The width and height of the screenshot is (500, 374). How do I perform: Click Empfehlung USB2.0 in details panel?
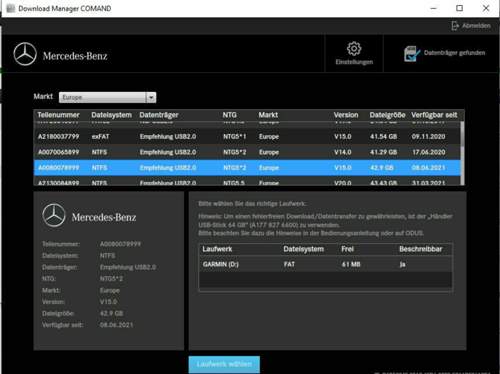[128, 267]
